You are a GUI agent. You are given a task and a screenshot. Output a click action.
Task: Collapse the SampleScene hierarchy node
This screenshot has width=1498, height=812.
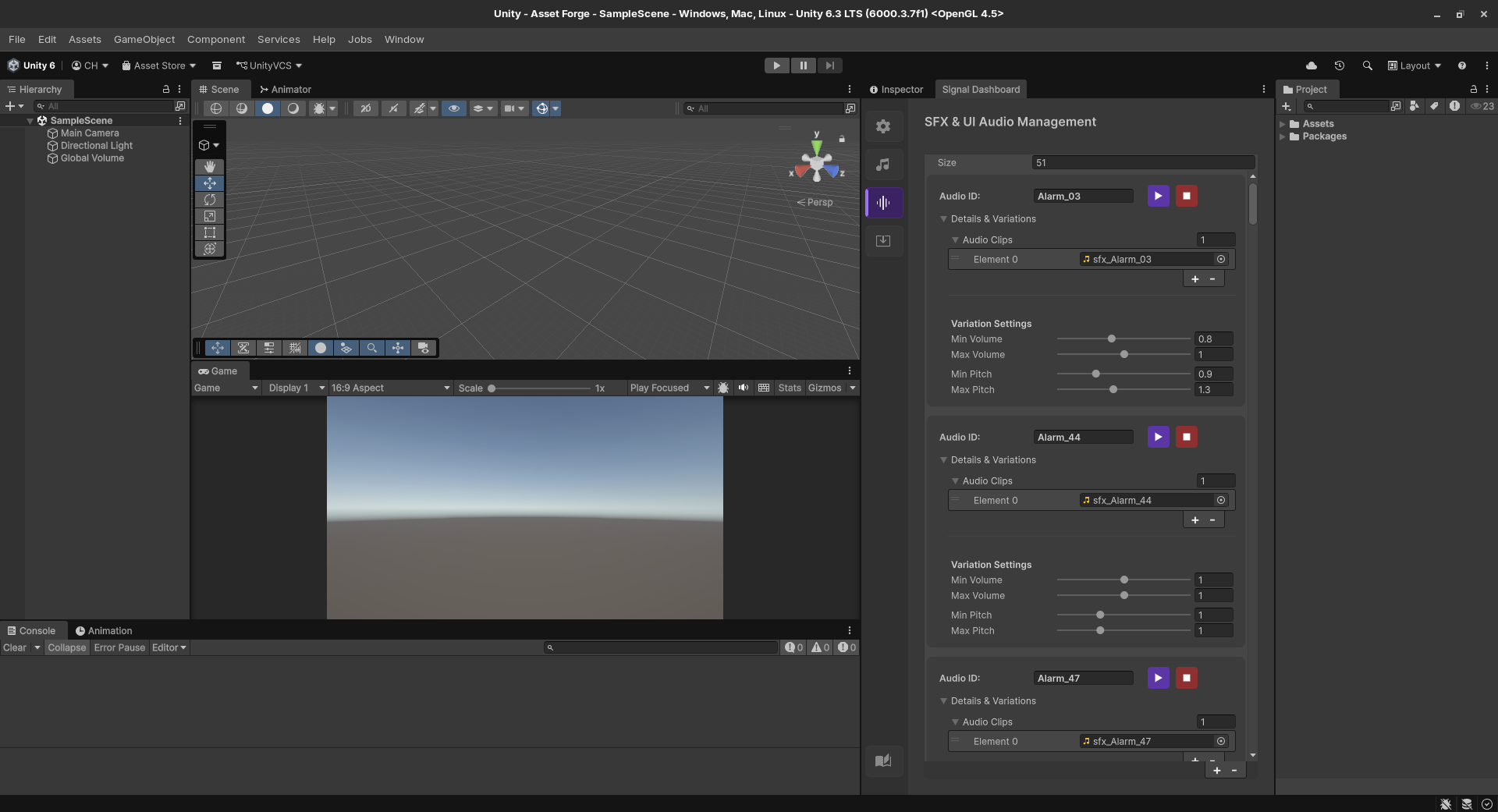30,121
